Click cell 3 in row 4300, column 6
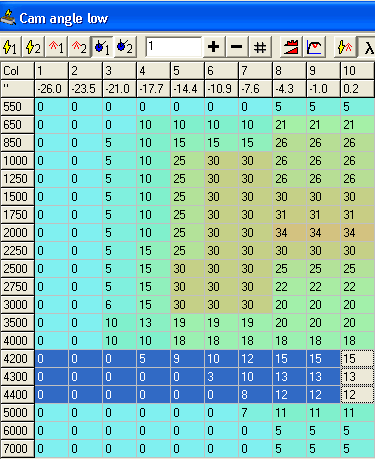Screen dimensions: 375x459 222,377
